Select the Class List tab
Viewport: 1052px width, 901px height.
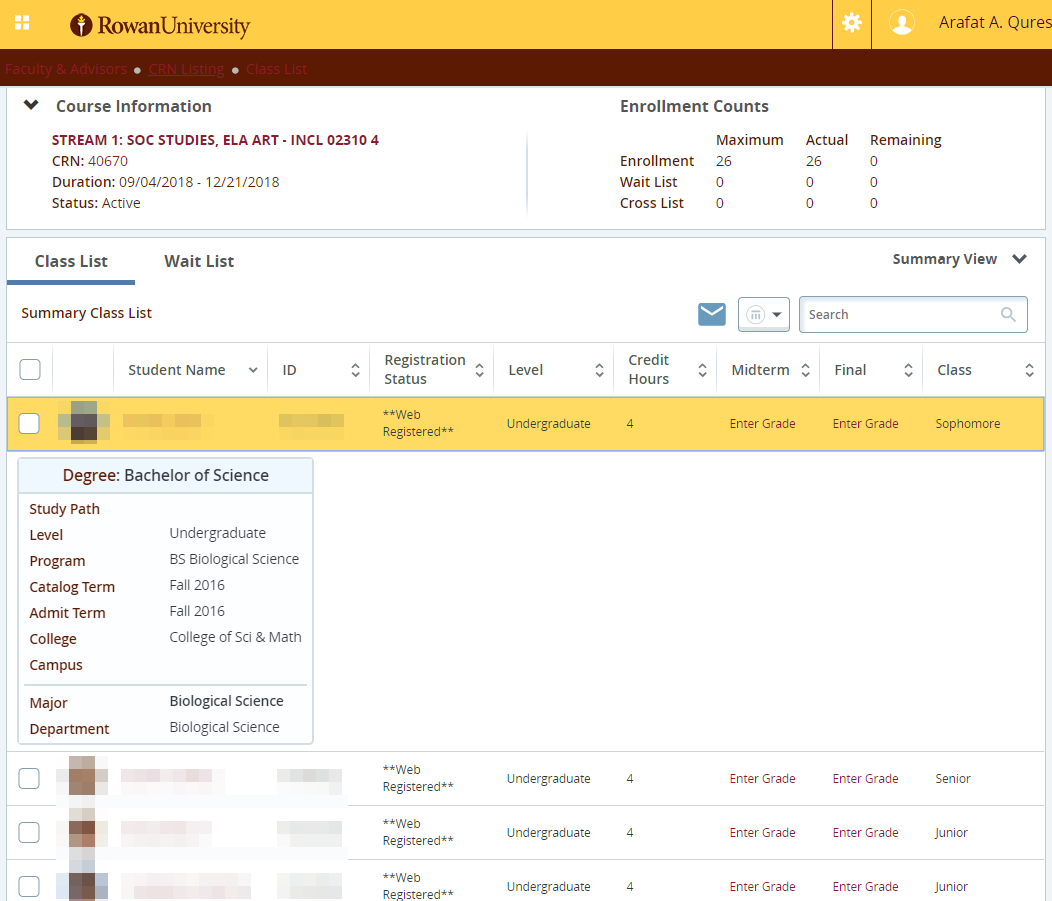coord(71,261)
